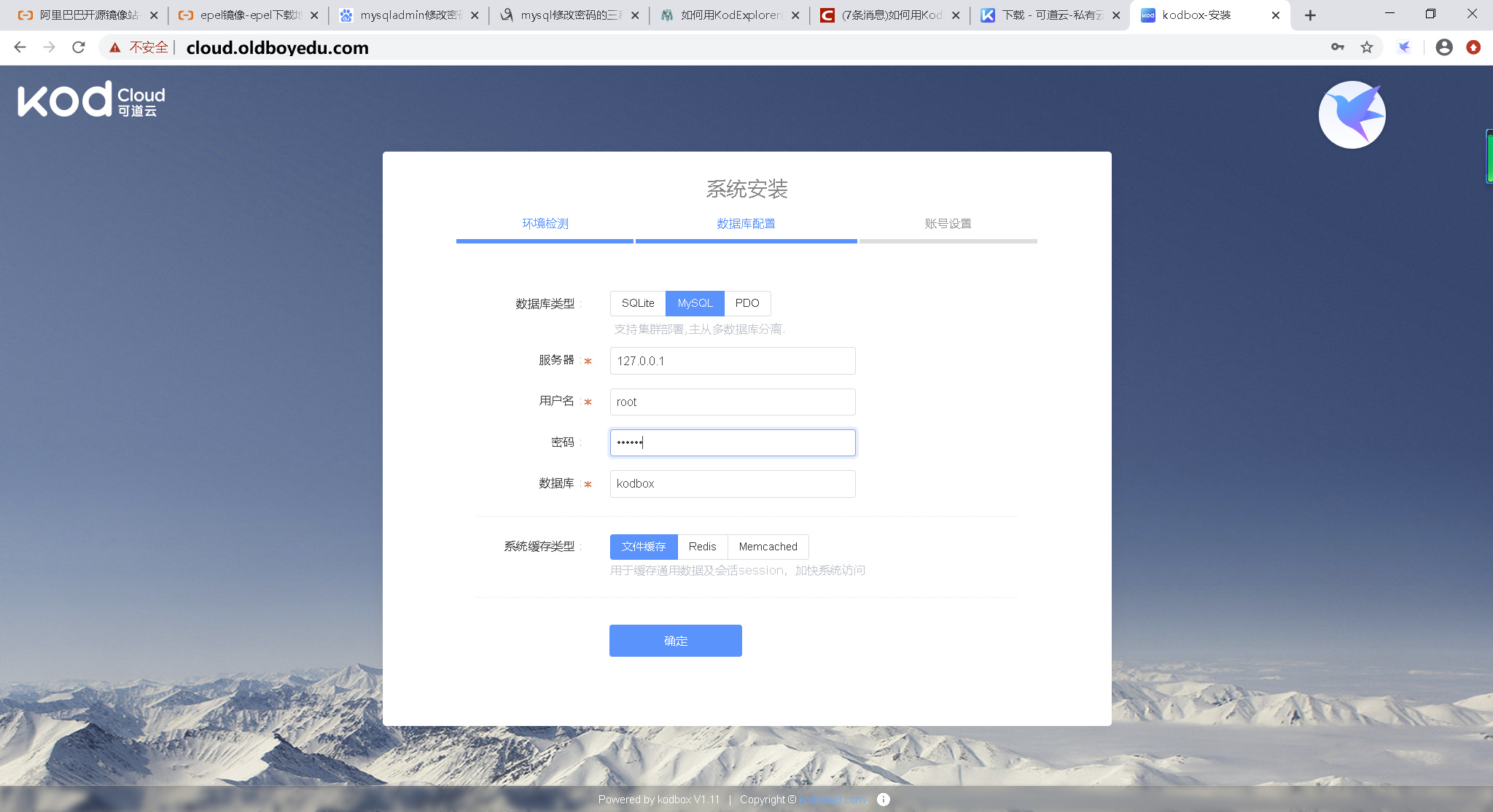The height and width of the screenshot is (812, 1493).
Task: Click the bird extension icon in toolbar
Action: tap(1404, 47)
